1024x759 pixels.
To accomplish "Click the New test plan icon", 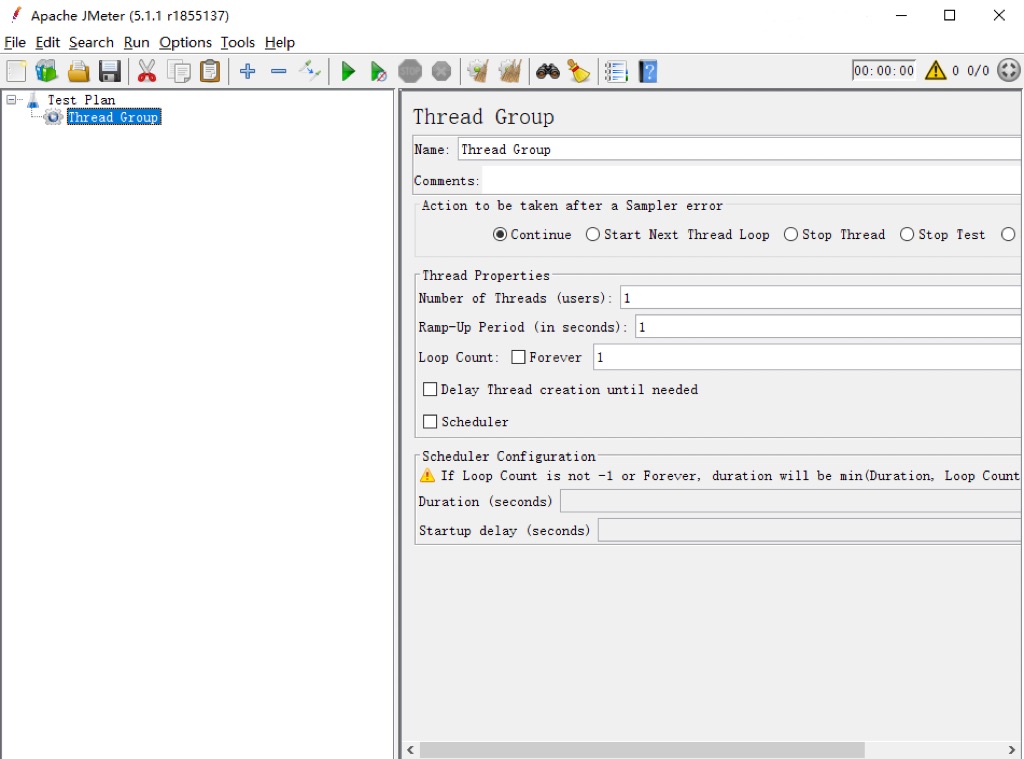I will pyautogui.click(x=16, y=71).
